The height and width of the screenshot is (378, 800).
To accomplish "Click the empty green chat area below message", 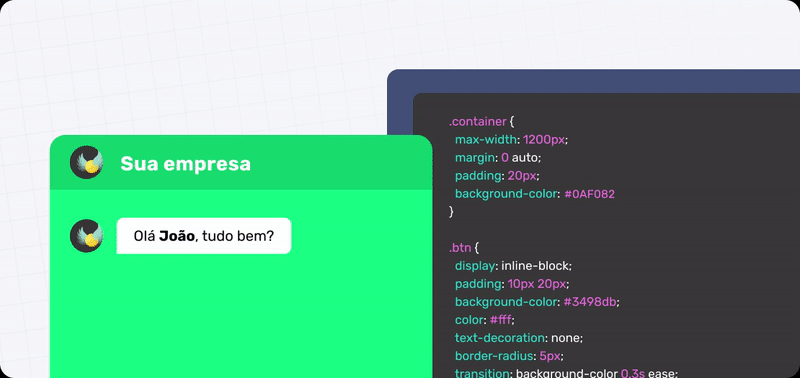I will 241,316.
